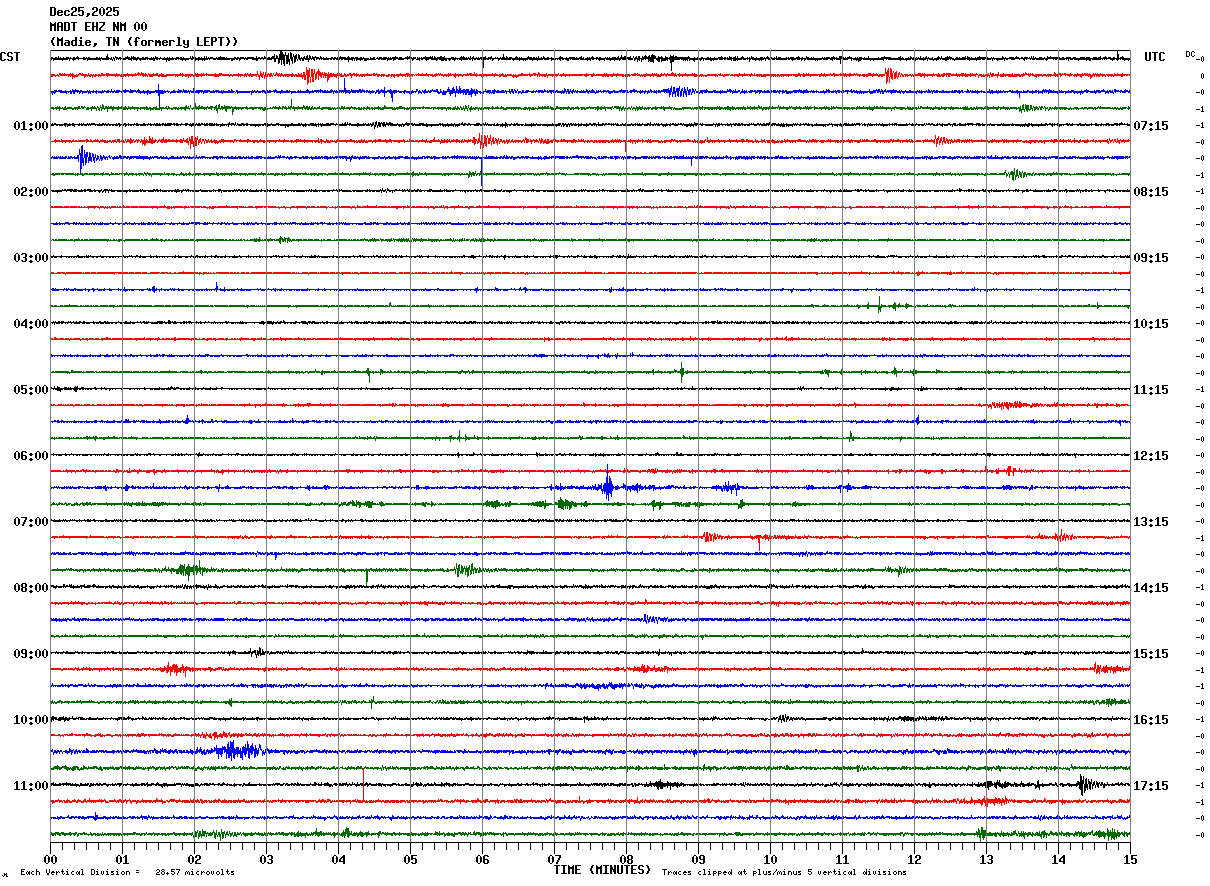
Task: Click minute tick label 15 on the x-axis
Action: point(1130,859)
